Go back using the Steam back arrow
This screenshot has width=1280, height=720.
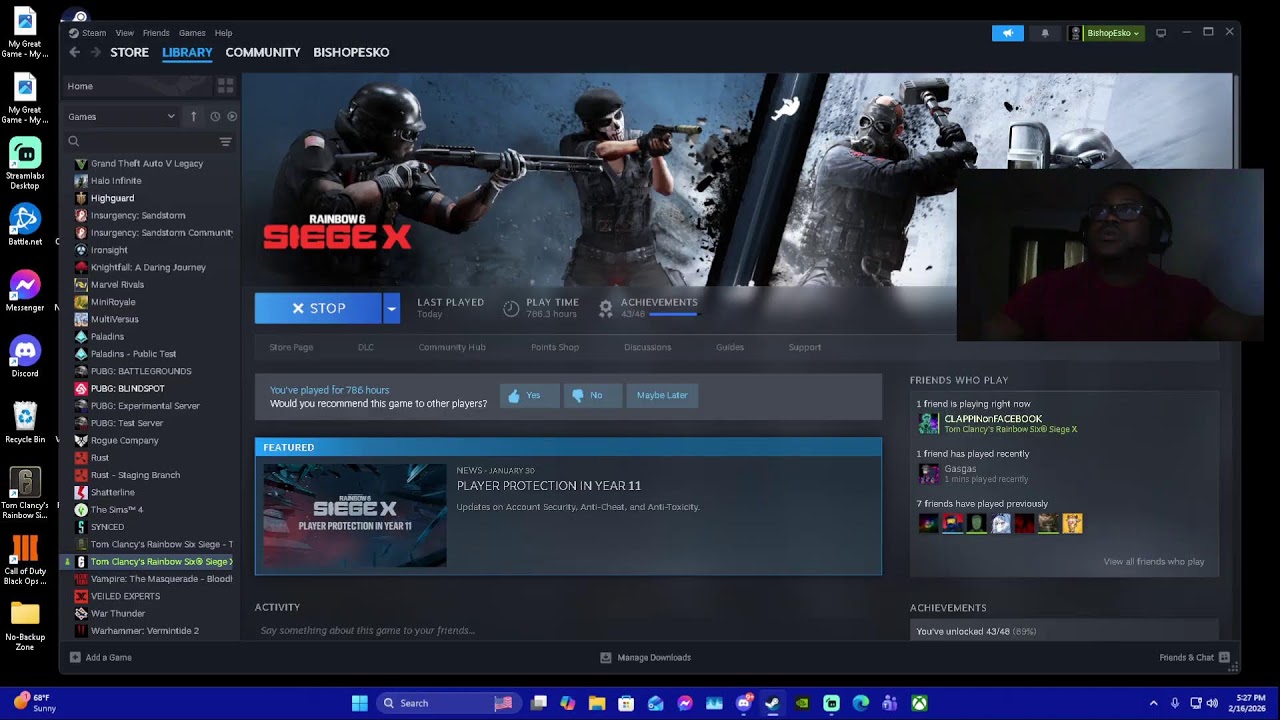74,52
